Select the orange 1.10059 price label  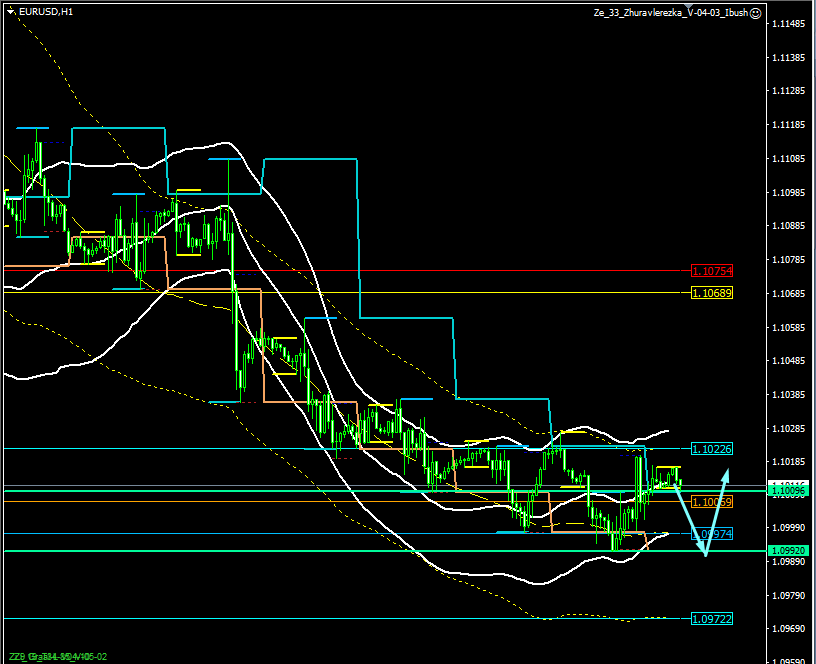point(711,502)
